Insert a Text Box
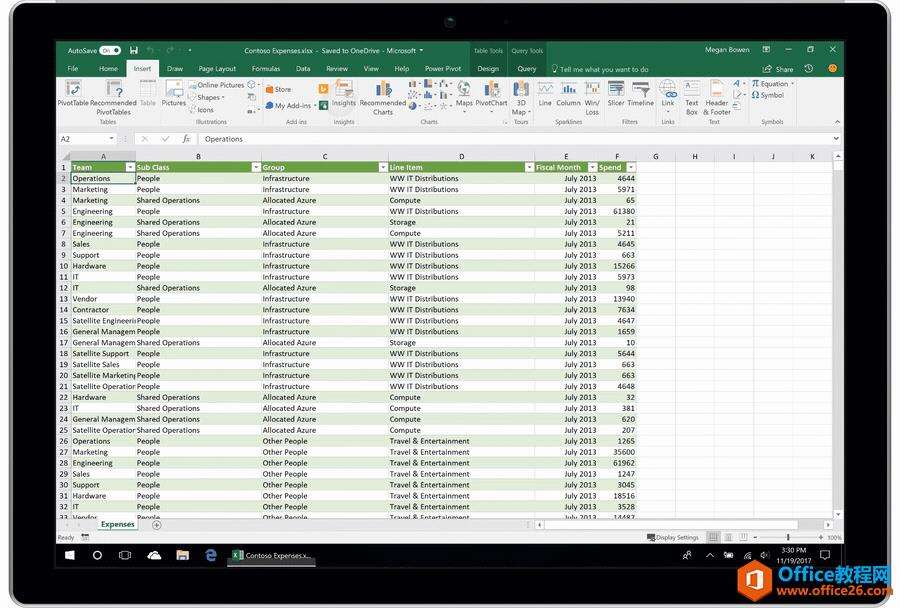900x608 pixels. coord(692,98)
